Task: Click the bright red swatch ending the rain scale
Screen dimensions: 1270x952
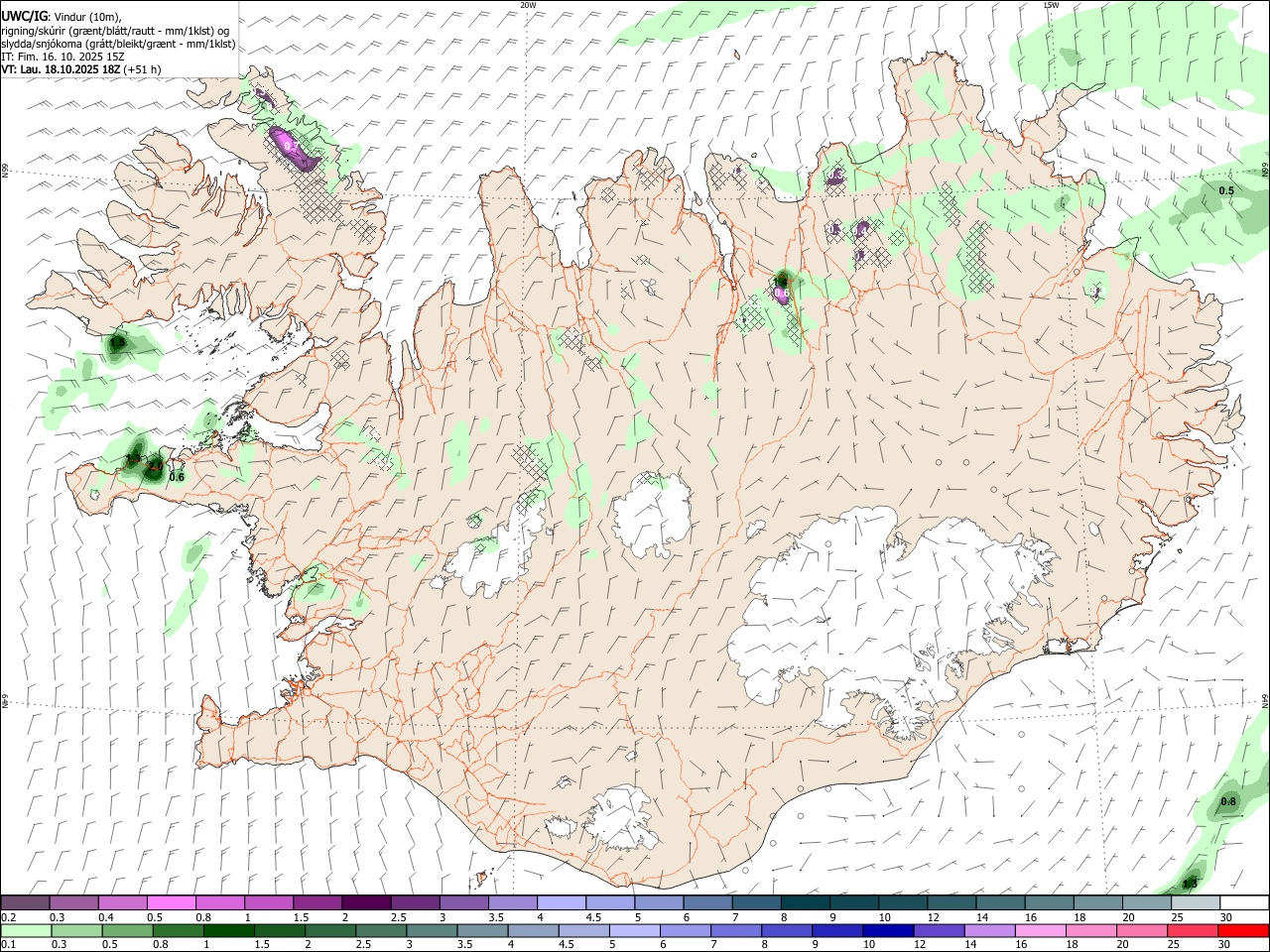Action: point(1244,930)
